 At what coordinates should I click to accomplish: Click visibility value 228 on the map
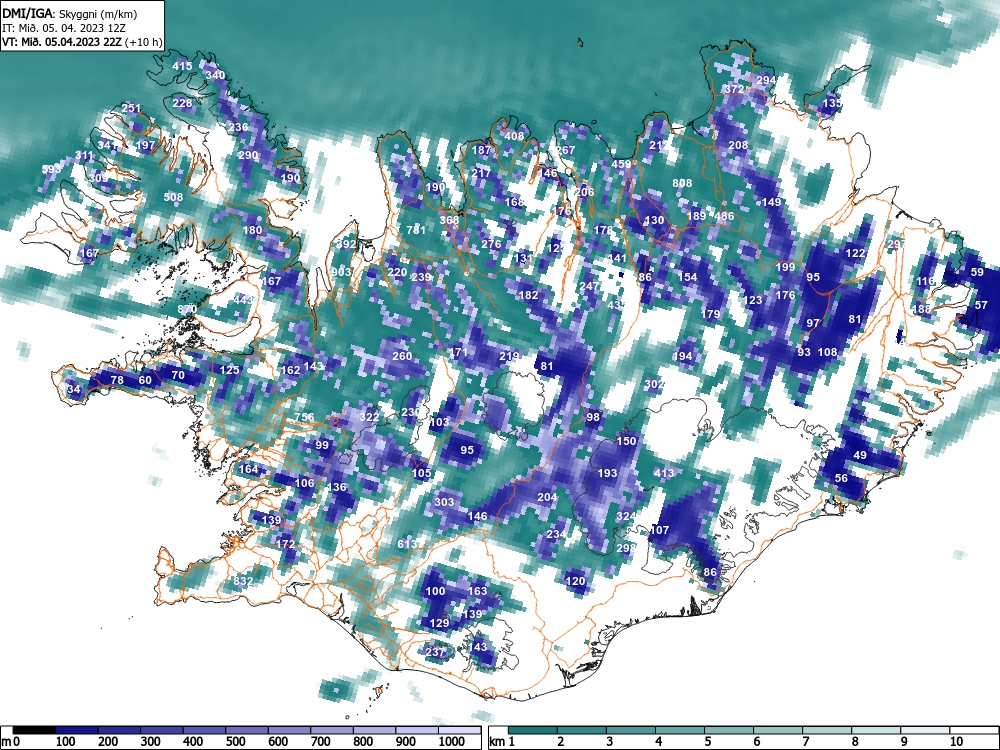click(182, 103)
